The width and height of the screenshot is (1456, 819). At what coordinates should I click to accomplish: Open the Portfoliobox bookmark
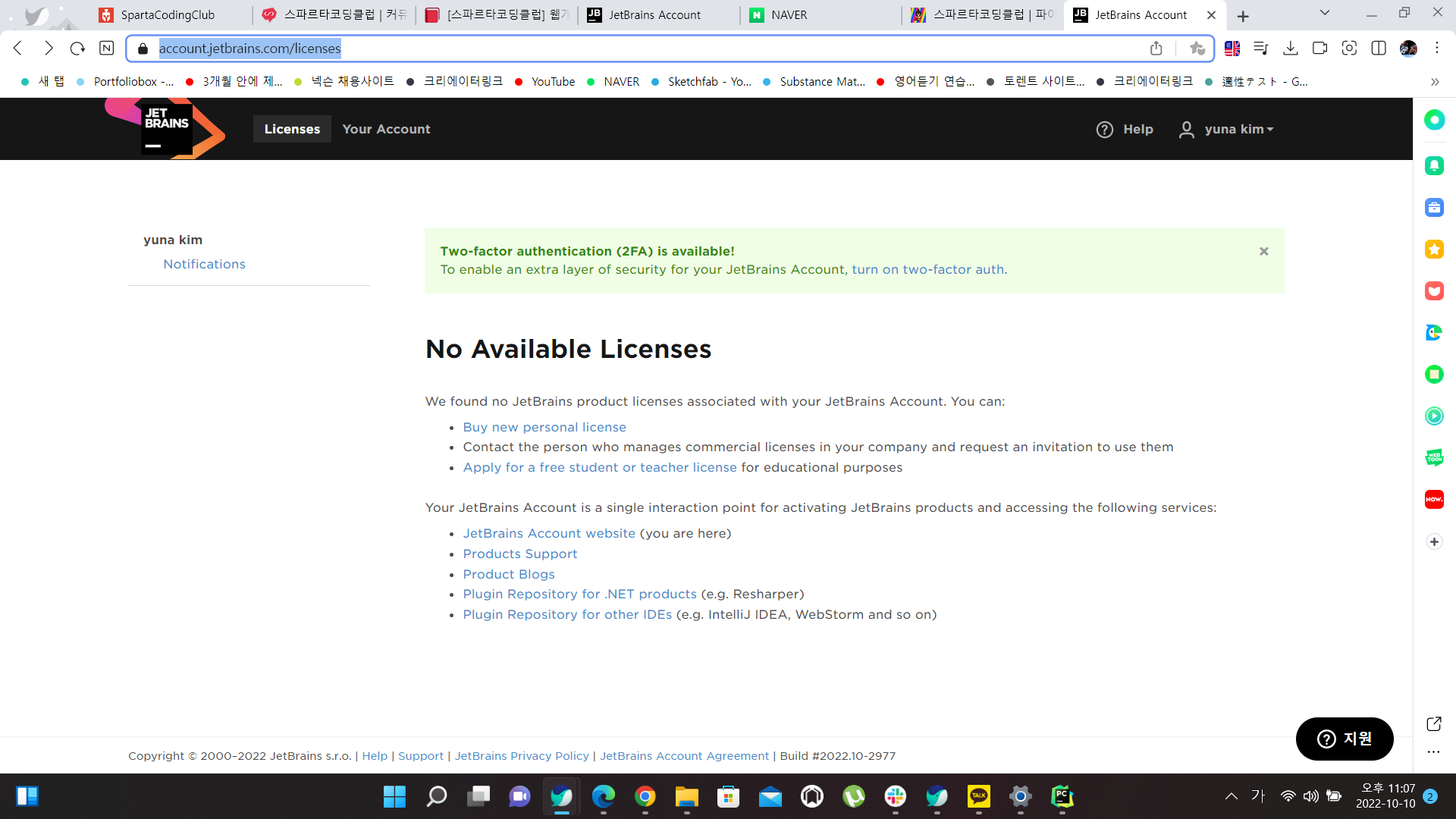pyautogui.click(x=124, y=82)
